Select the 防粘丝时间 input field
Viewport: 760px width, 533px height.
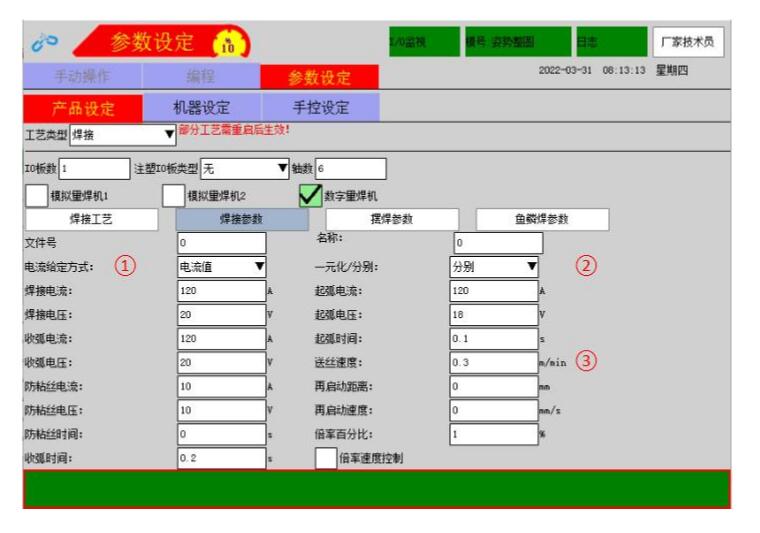tap(222, 434)
